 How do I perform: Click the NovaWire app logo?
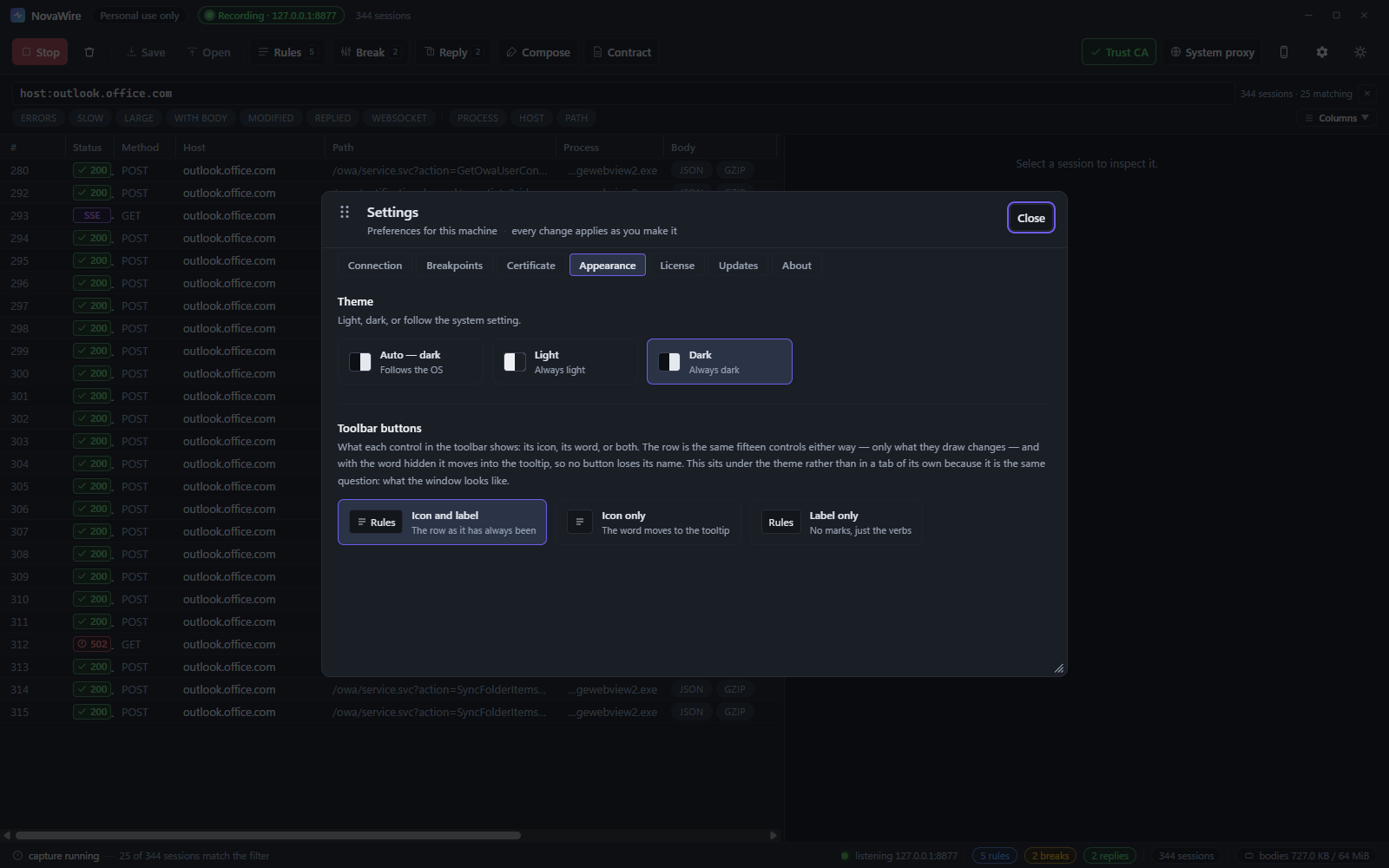(x=17, y=16)
